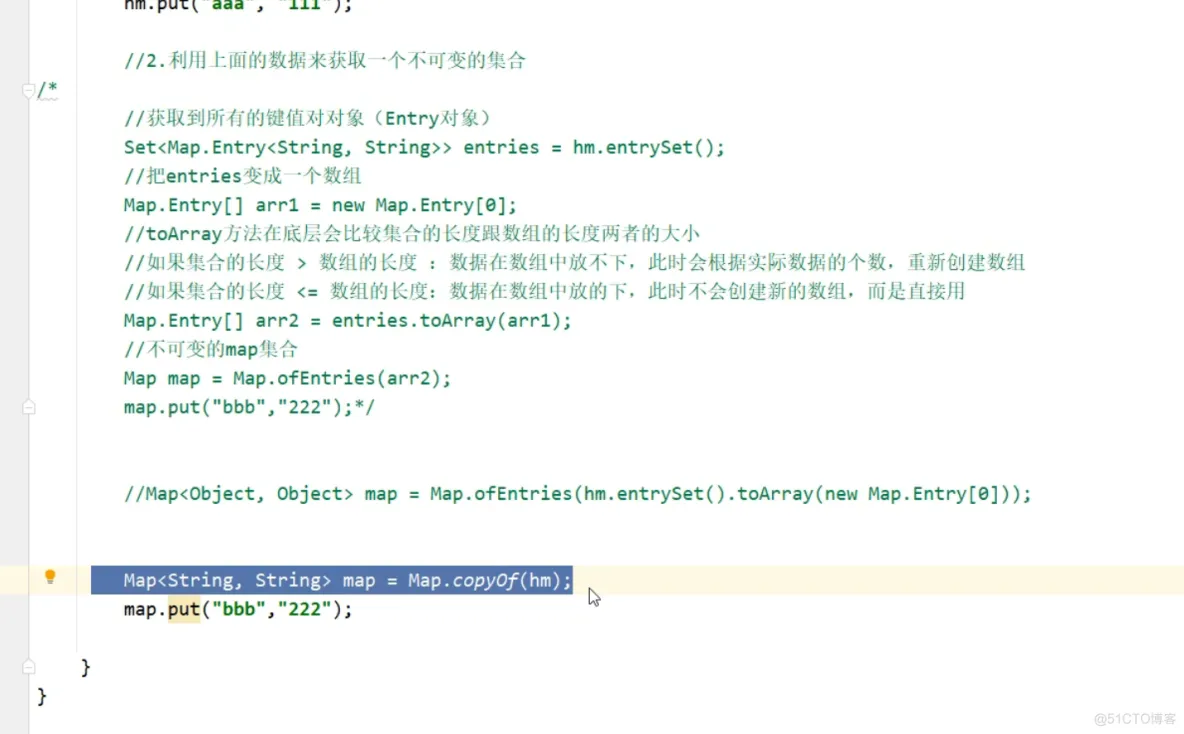1184x734 pixels.
Task: Click Map.ofEntries(arr2) method call
Action: pyautogui.click(x=341, y=378)
